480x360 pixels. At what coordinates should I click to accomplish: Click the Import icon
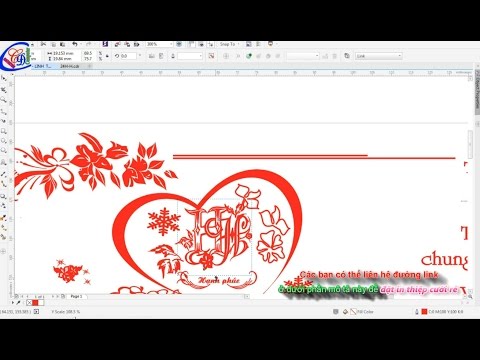tap(117, 44)
